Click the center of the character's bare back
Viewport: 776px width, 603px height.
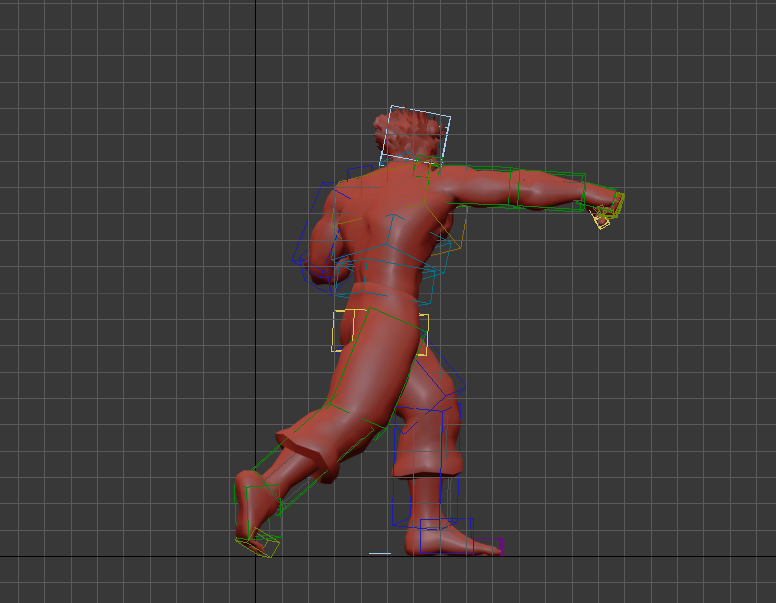(385, 225)
